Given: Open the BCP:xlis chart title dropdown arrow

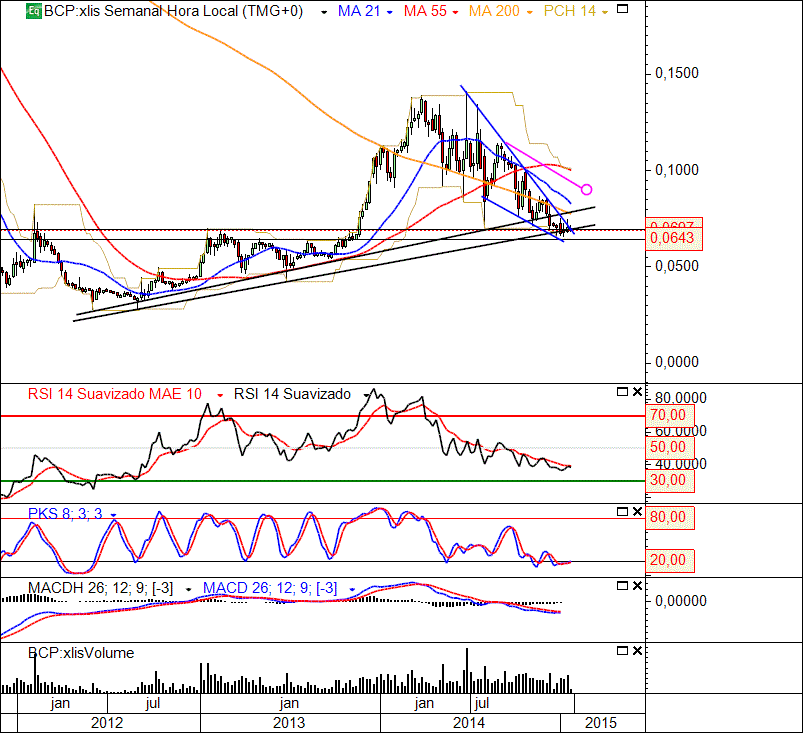Looking at the screenshot, I should 324,12.
